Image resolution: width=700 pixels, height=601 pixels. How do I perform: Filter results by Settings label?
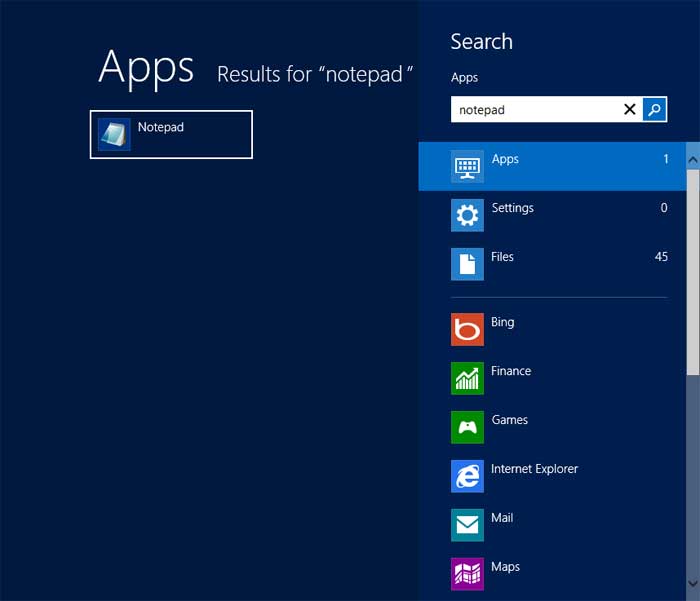tap(512, 208)
